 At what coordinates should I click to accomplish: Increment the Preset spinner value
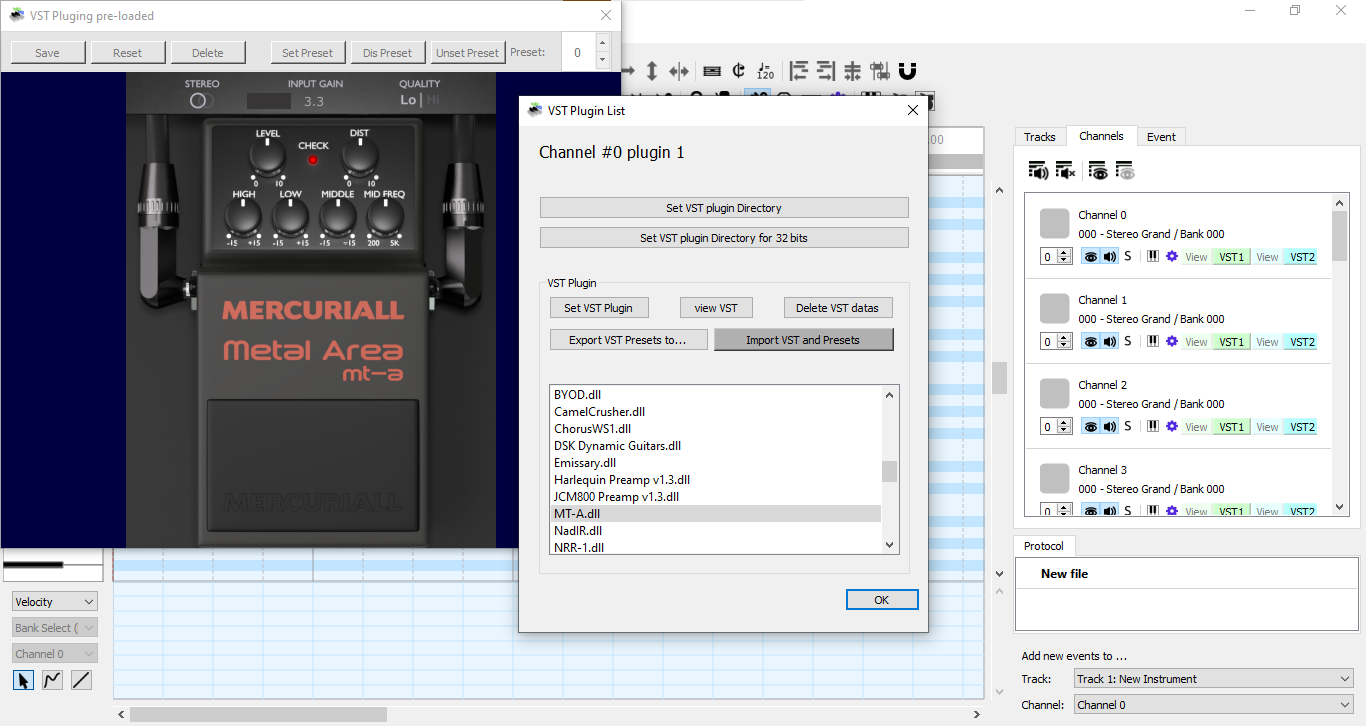click(602, 43)
